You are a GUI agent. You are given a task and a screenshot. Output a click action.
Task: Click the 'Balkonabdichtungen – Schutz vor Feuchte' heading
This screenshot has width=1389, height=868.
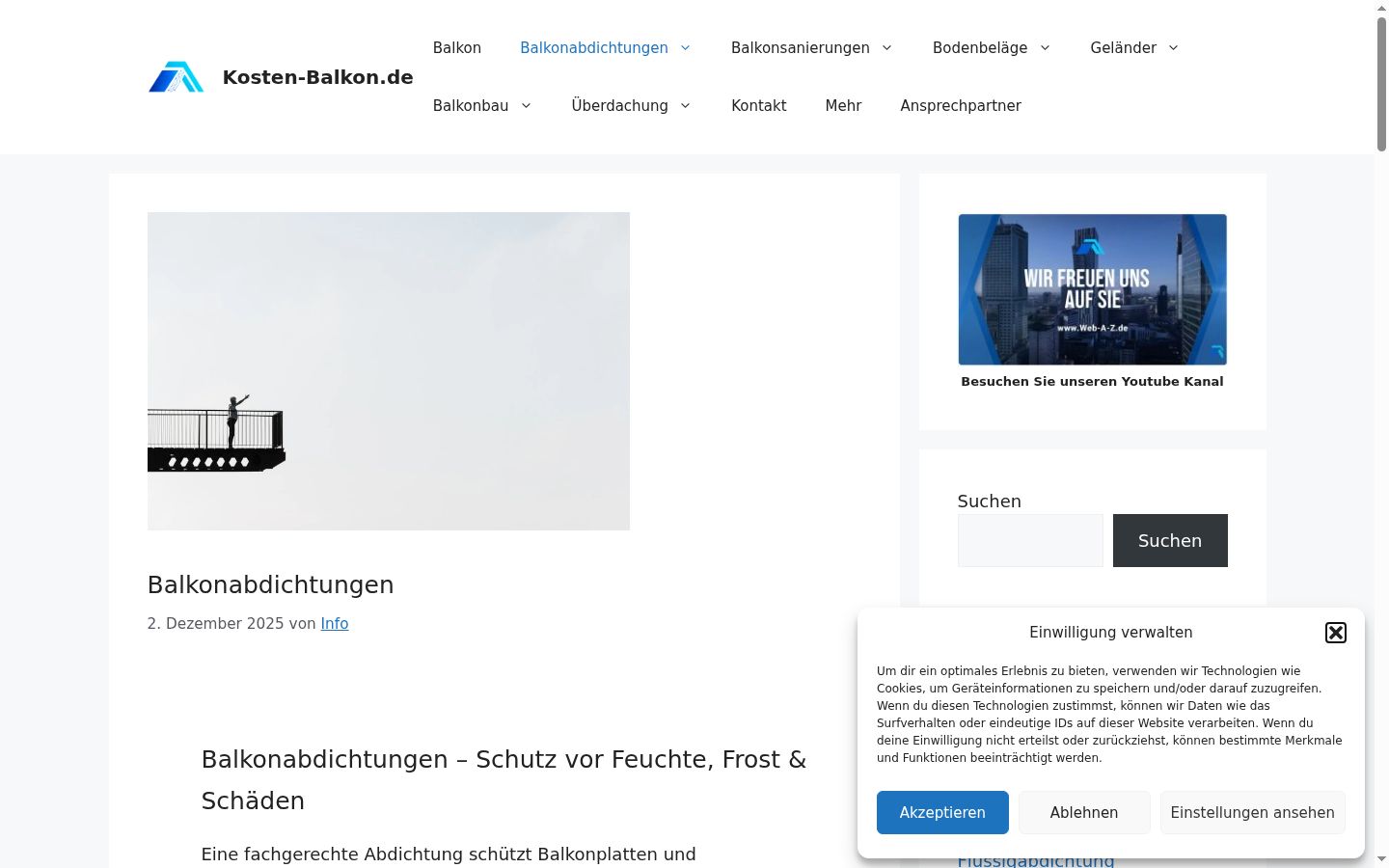click(x=504, y=780)
